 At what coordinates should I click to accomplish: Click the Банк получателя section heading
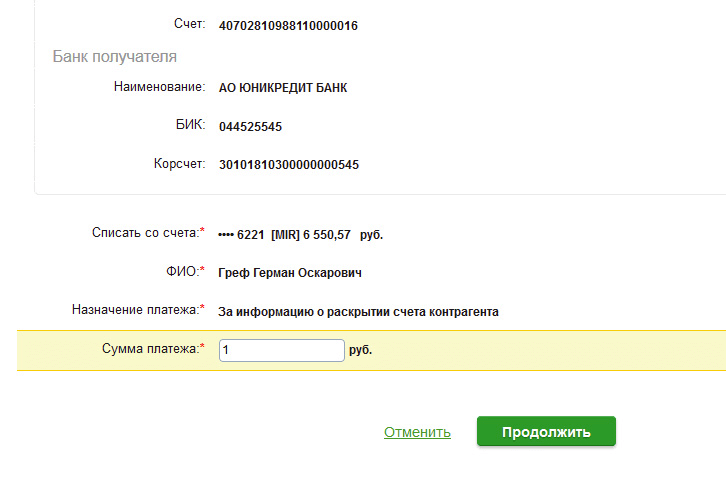(115, 56)
